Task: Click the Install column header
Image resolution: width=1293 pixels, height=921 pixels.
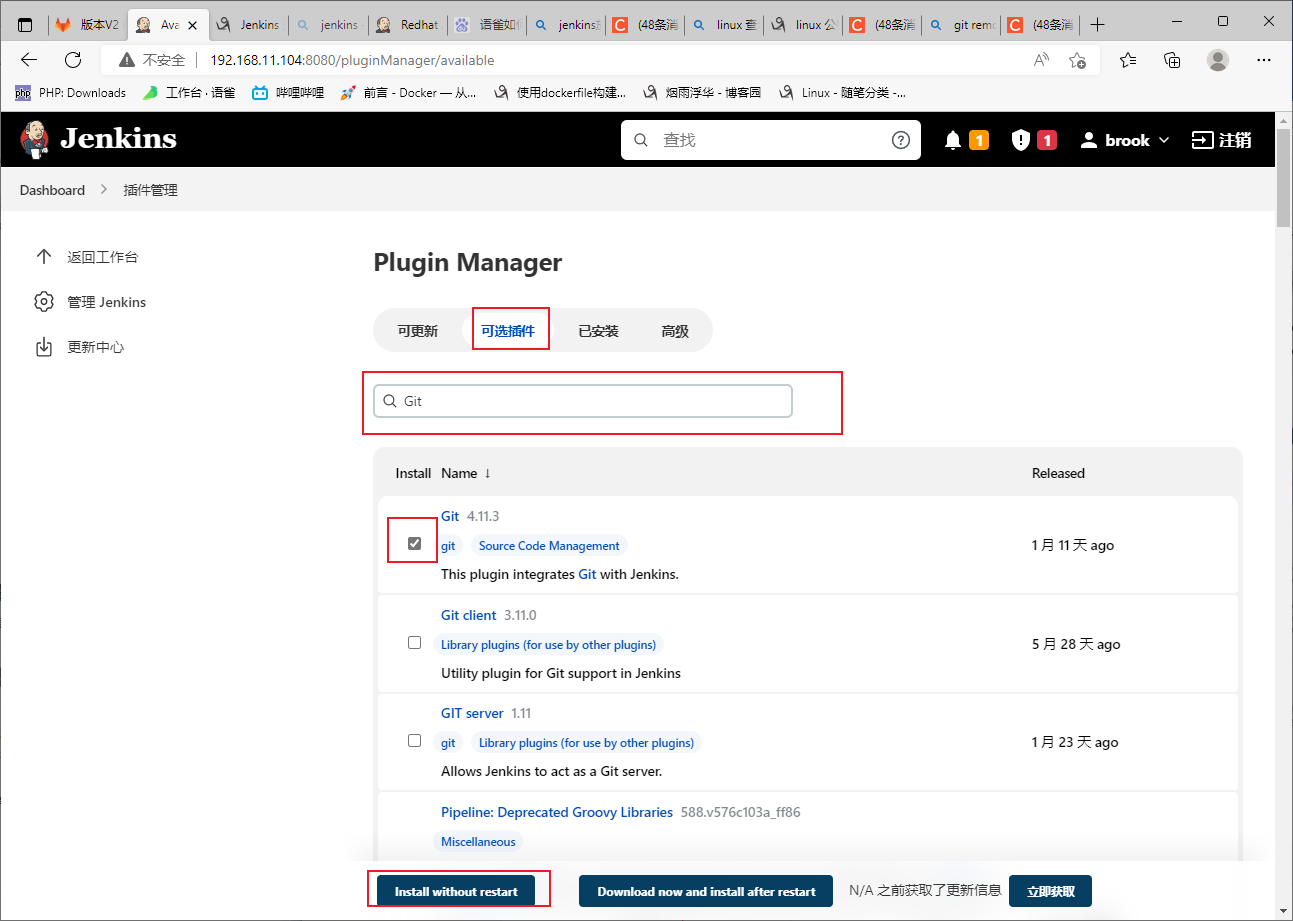Action: (413, 473)
